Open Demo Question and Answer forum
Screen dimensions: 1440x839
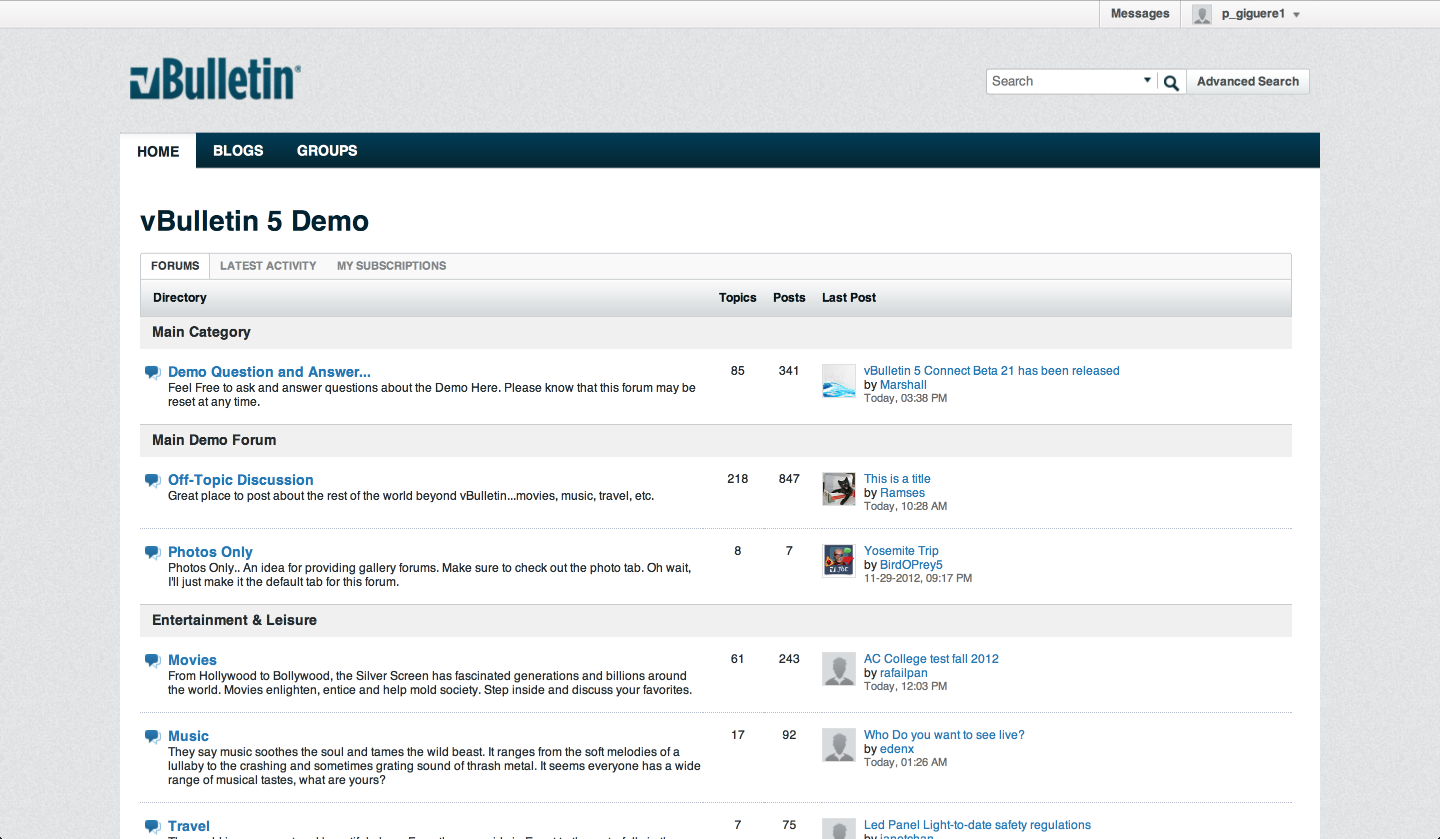269,372
